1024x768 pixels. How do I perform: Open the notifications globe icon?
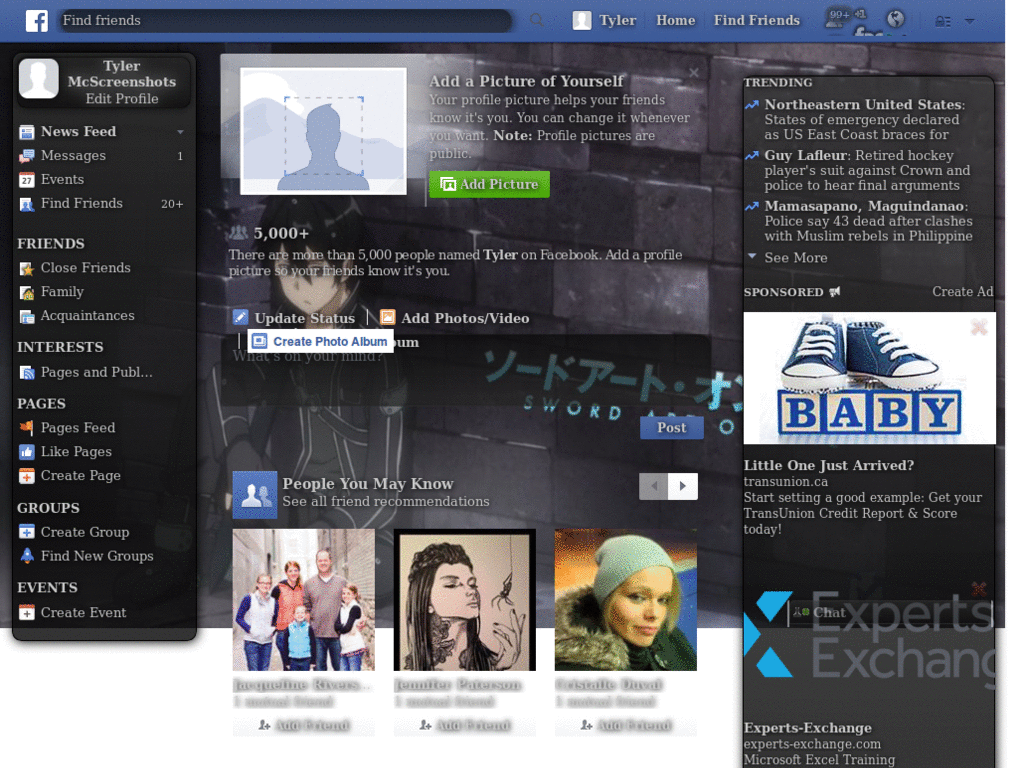pyautogui.click(x=896, y=19)
